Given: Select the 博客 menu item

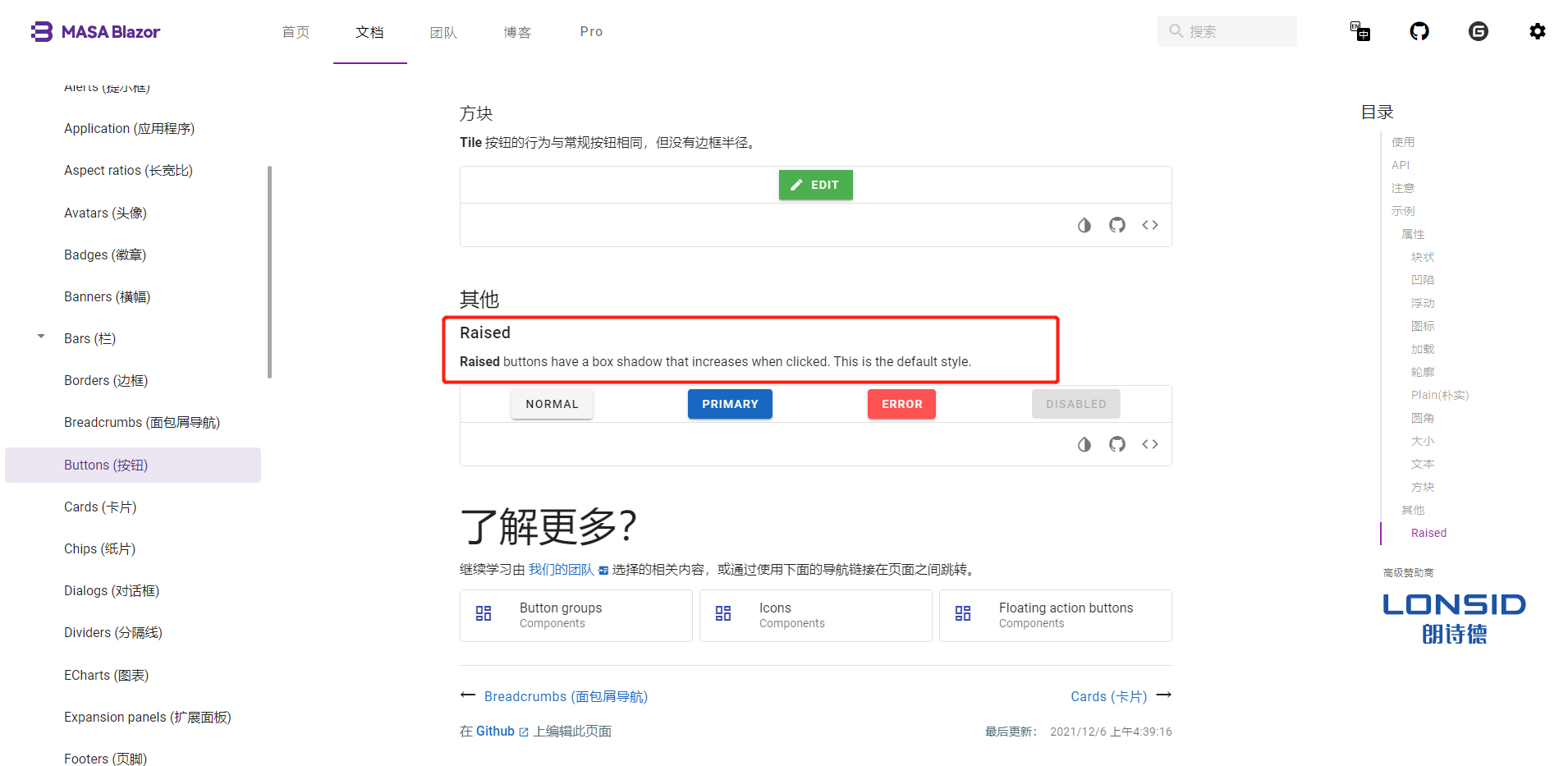Looking at the screenshot, I should [517, 31].
